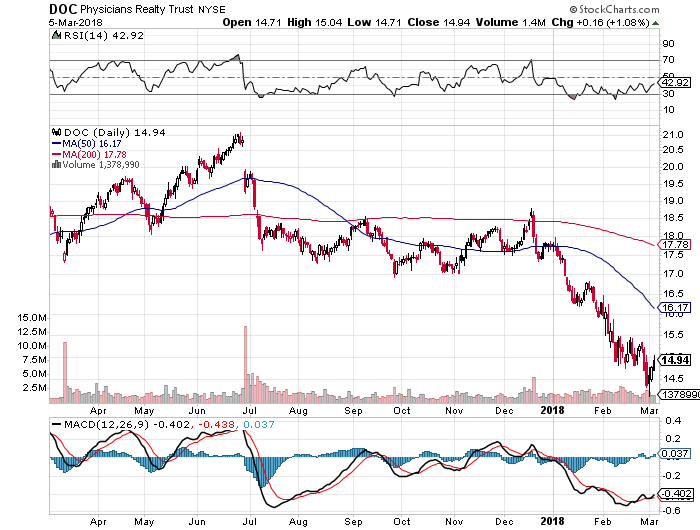Click the 2018 year label under the price chart
The height and width of the screenshot is (530, 700).
(552, 410)
